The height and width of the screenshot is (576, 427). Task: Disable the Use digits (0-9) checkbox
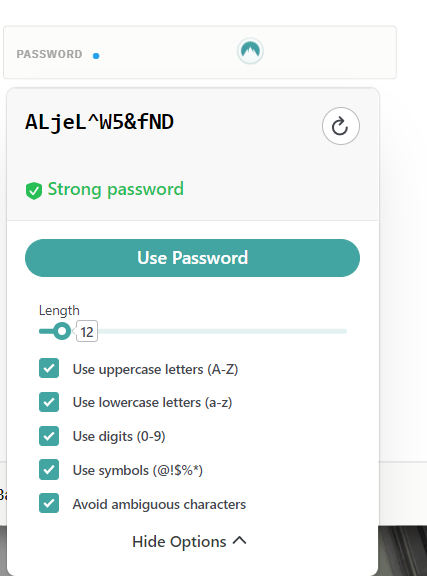tap(49, 436)
